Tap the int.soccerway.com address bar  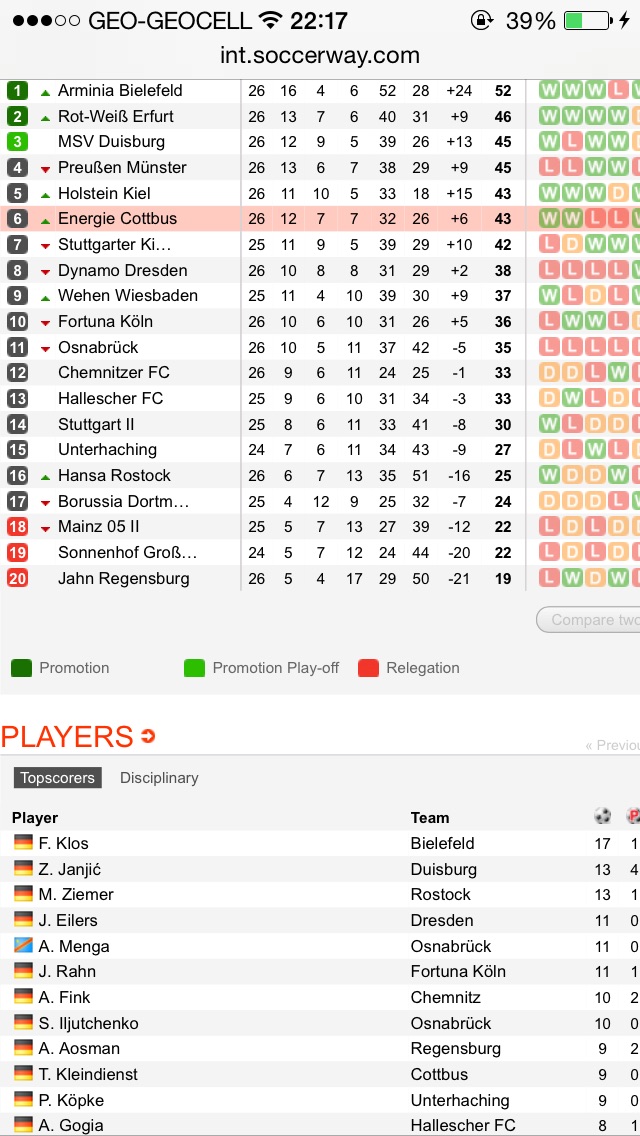click(x=320, y=56)
